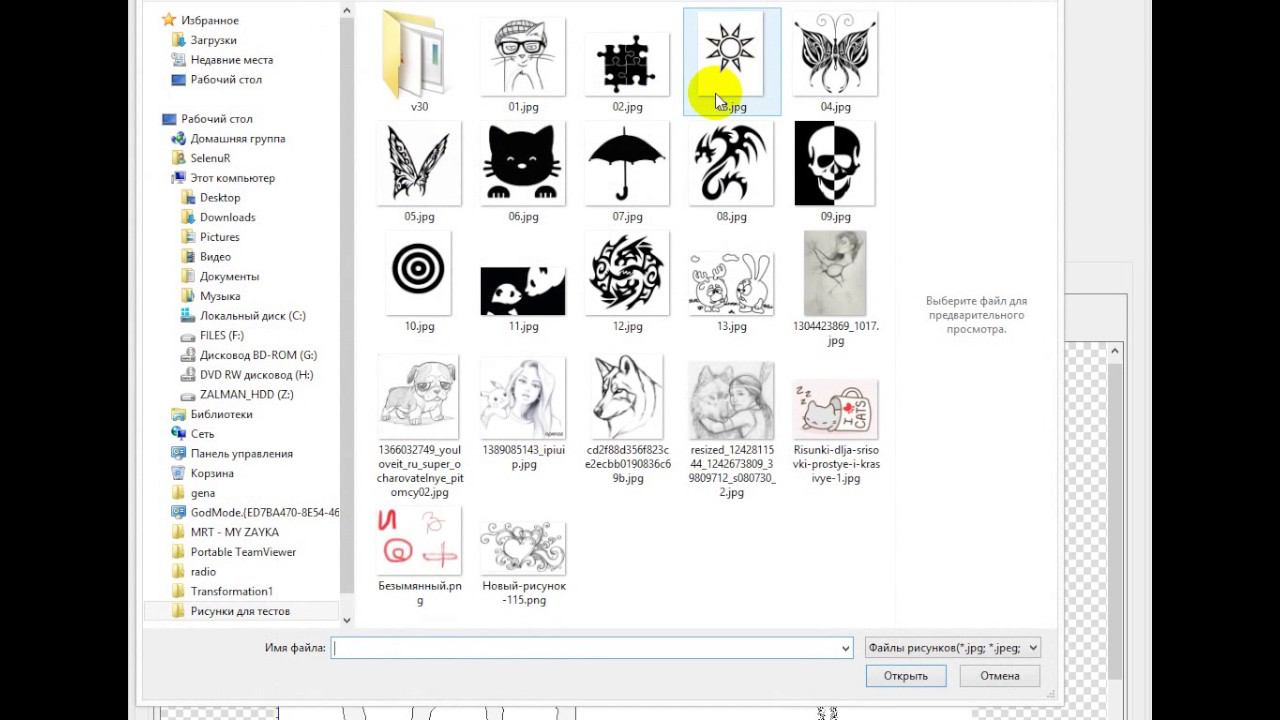The width and height of the screenshot is (1280, 720).
Task: Click the navigation pane scroll down arrow
Action: pos(347,620)
